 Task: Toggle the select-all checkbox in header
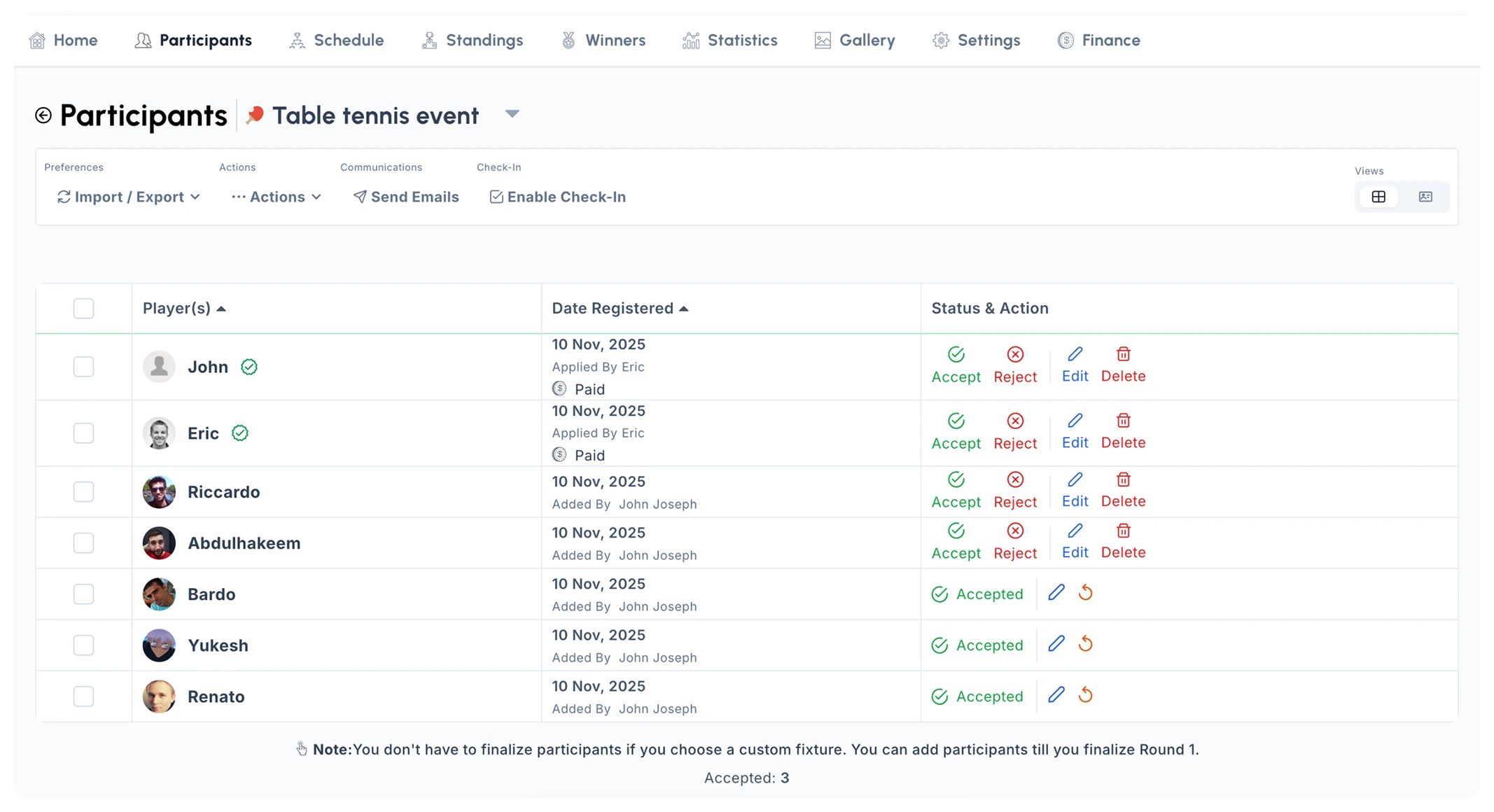pos(83,309)
